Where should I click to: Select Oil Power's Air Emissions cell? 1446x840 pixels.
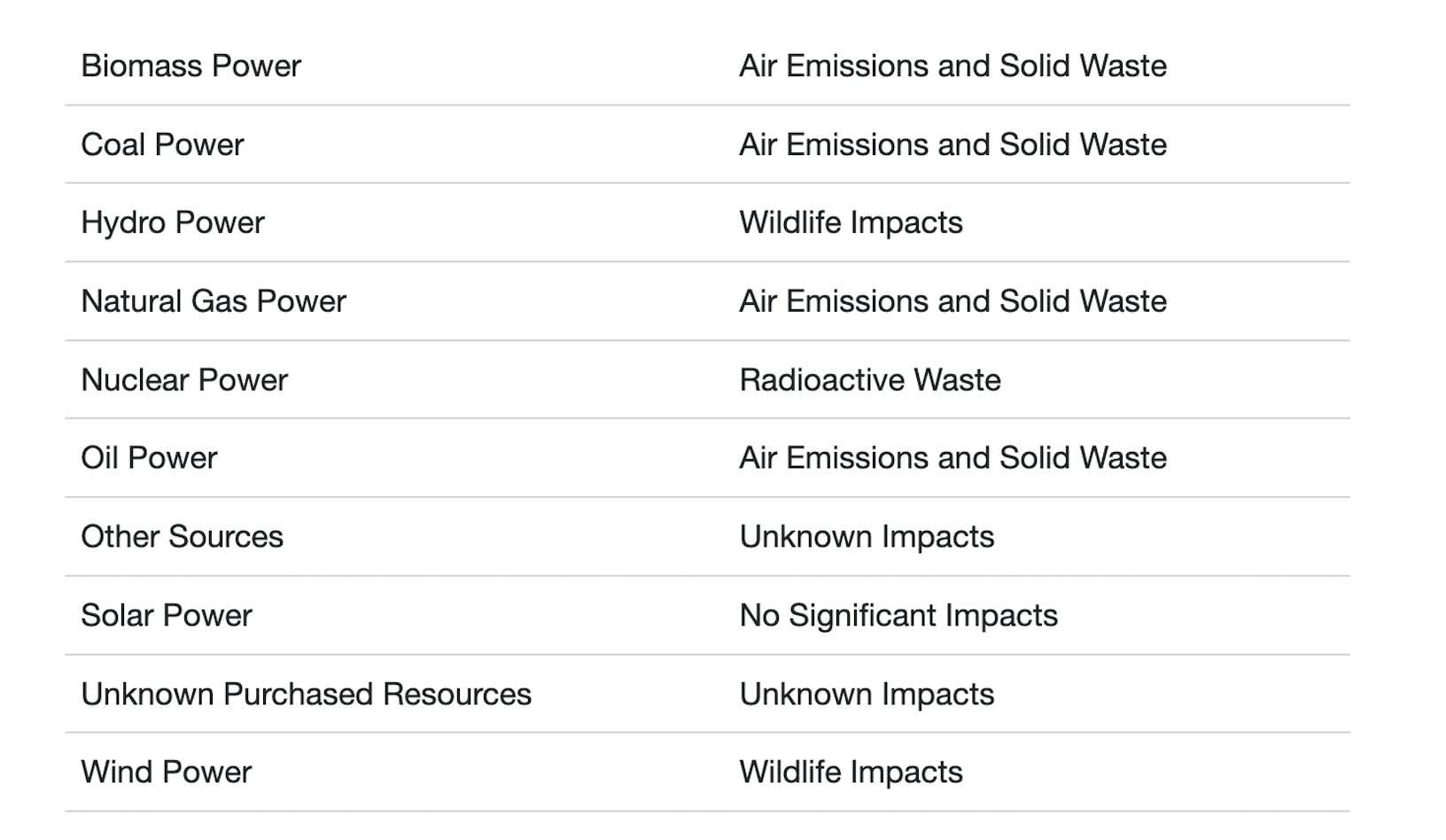[x=952, y=458]
